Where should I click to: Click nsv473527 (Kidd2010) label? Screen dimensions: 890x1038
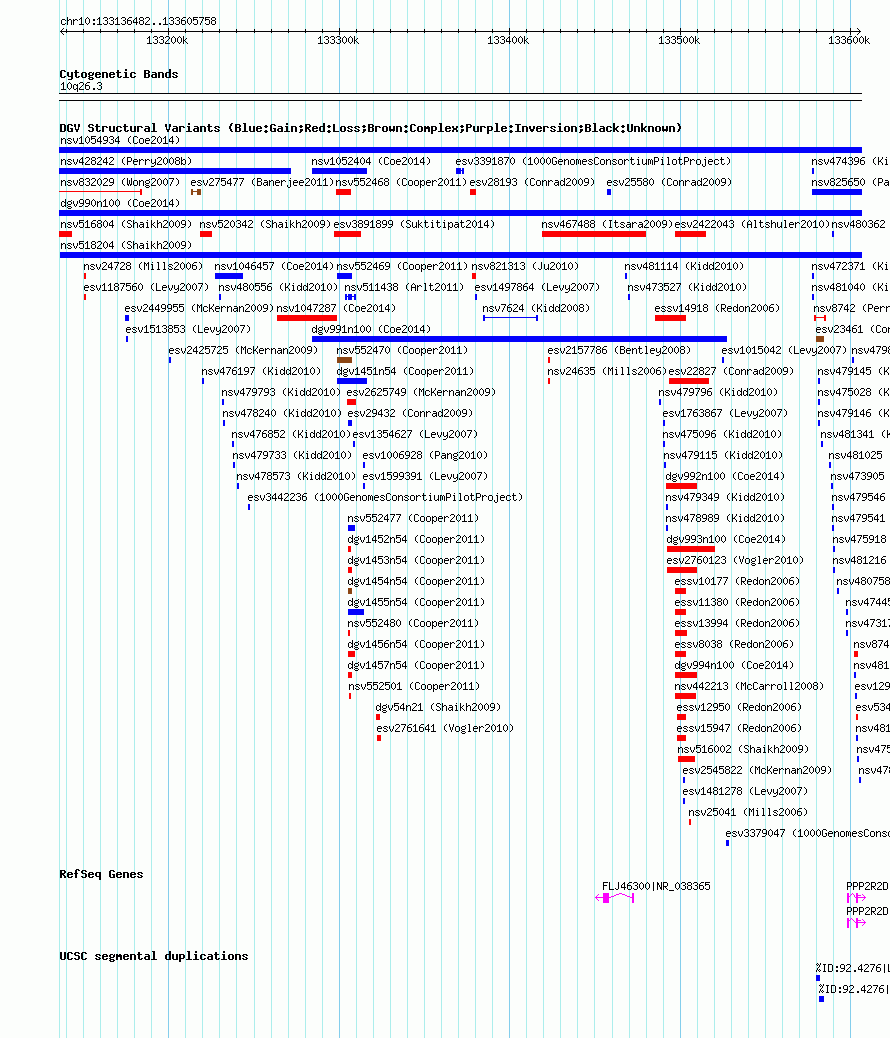pos(687,287)
